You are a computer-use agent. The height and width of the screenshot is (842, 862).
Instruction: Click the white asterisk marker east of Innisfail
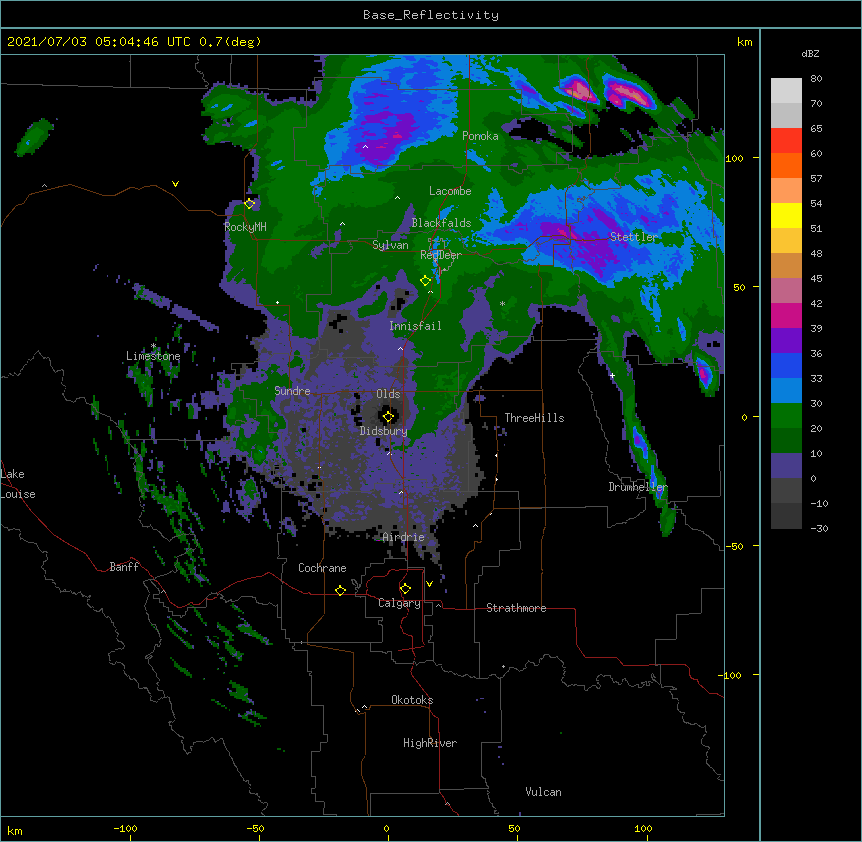pos(502,304)
